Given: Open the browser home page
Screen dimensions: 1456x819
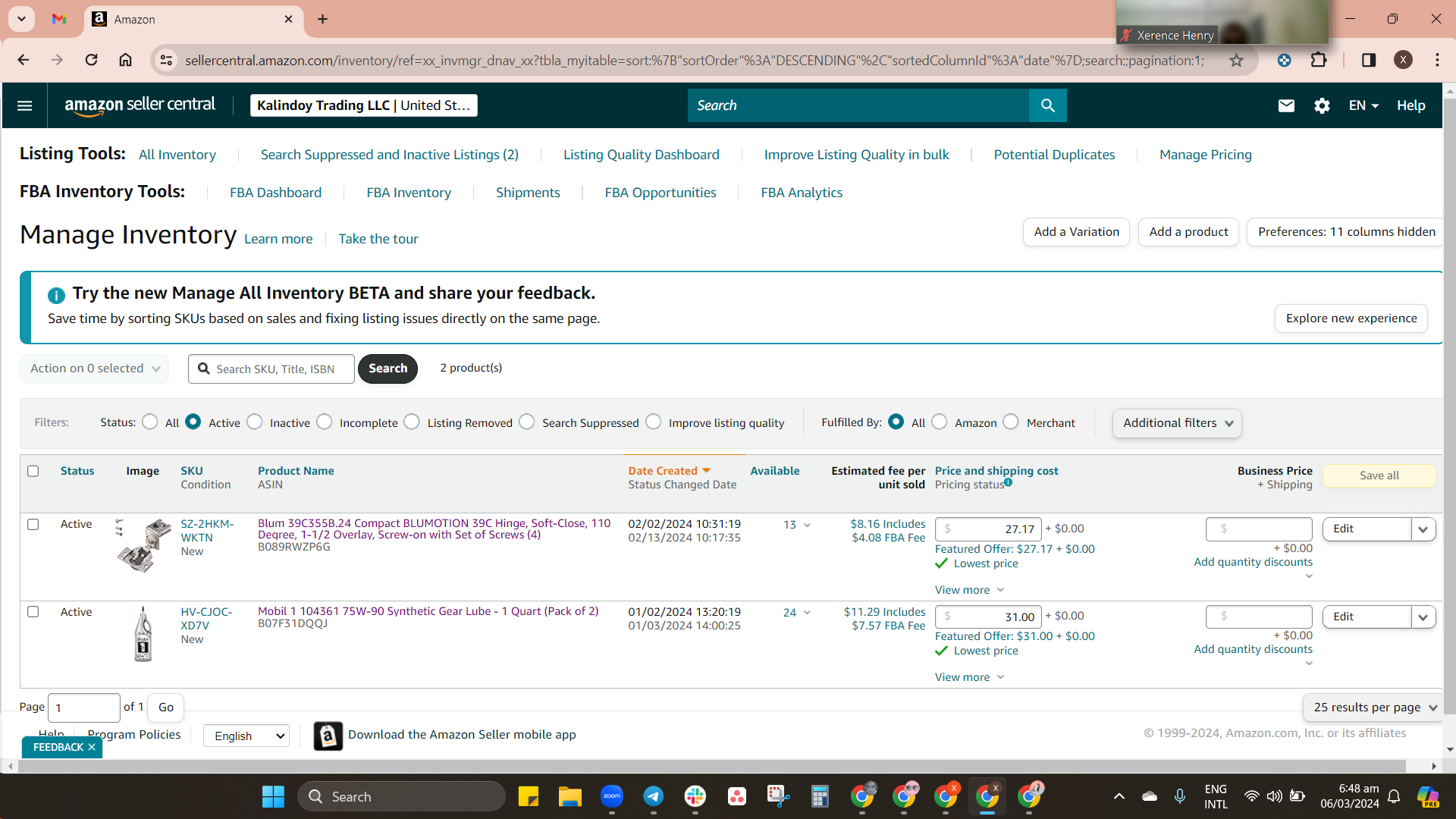Looking at the screenshot, I should [x=125, y=60].
